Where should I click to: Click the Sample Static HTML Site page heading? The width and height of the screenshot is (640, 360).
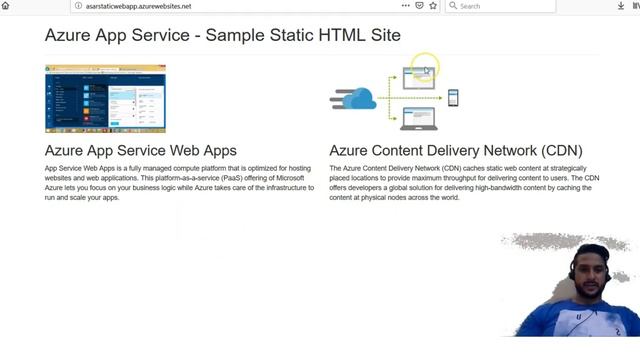pos(222,35)
